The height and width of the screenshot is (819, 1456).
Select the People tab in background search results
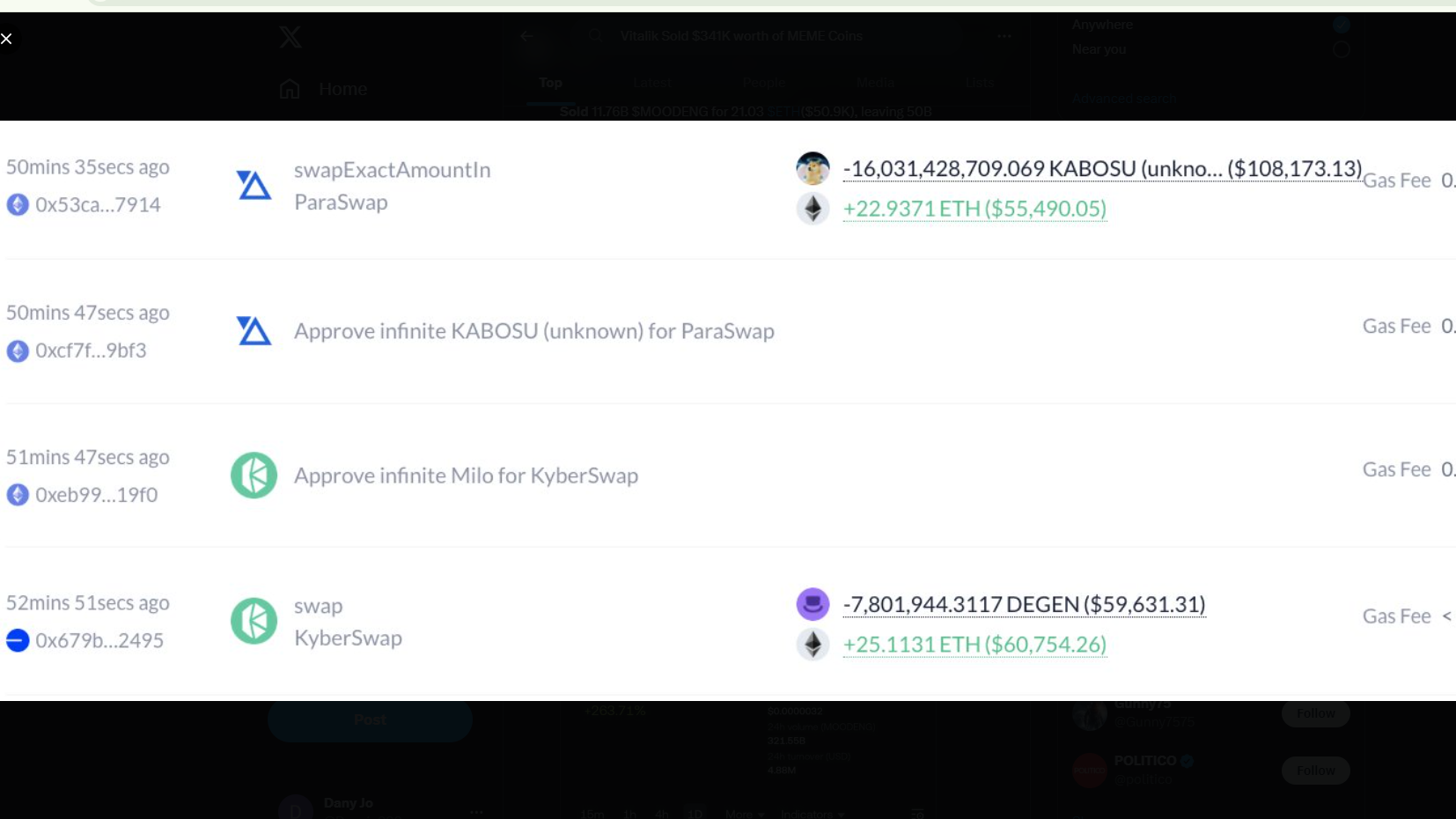763,83
